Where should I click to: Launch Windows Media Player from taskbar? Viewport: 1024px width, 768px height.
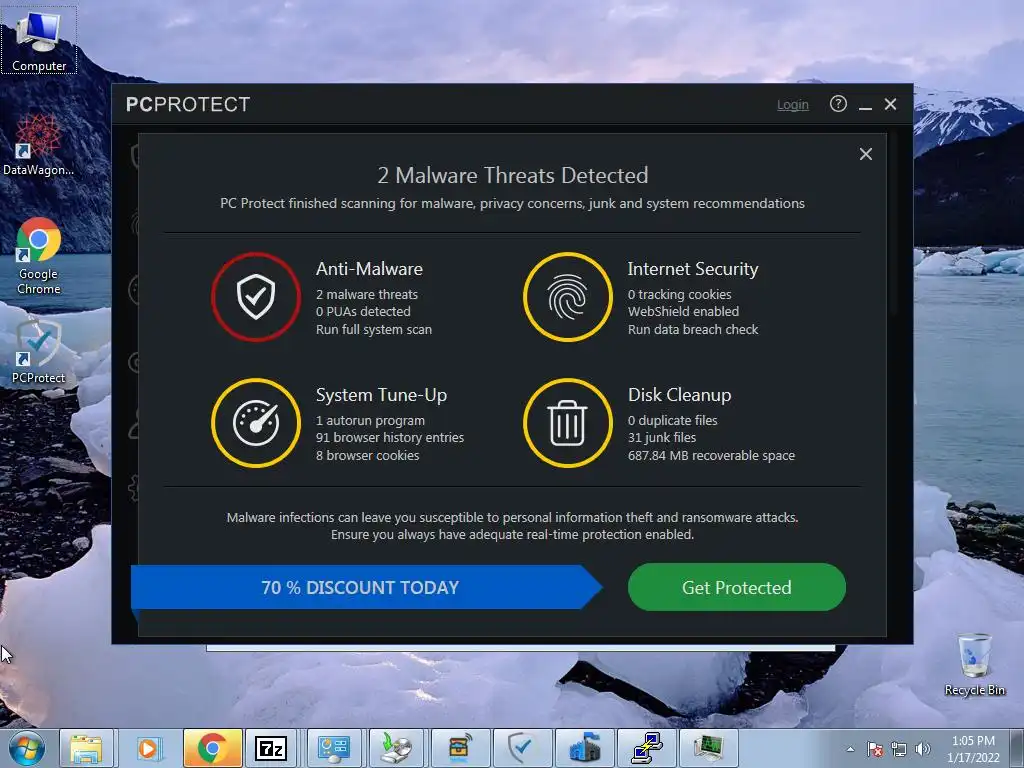[148, 748]
